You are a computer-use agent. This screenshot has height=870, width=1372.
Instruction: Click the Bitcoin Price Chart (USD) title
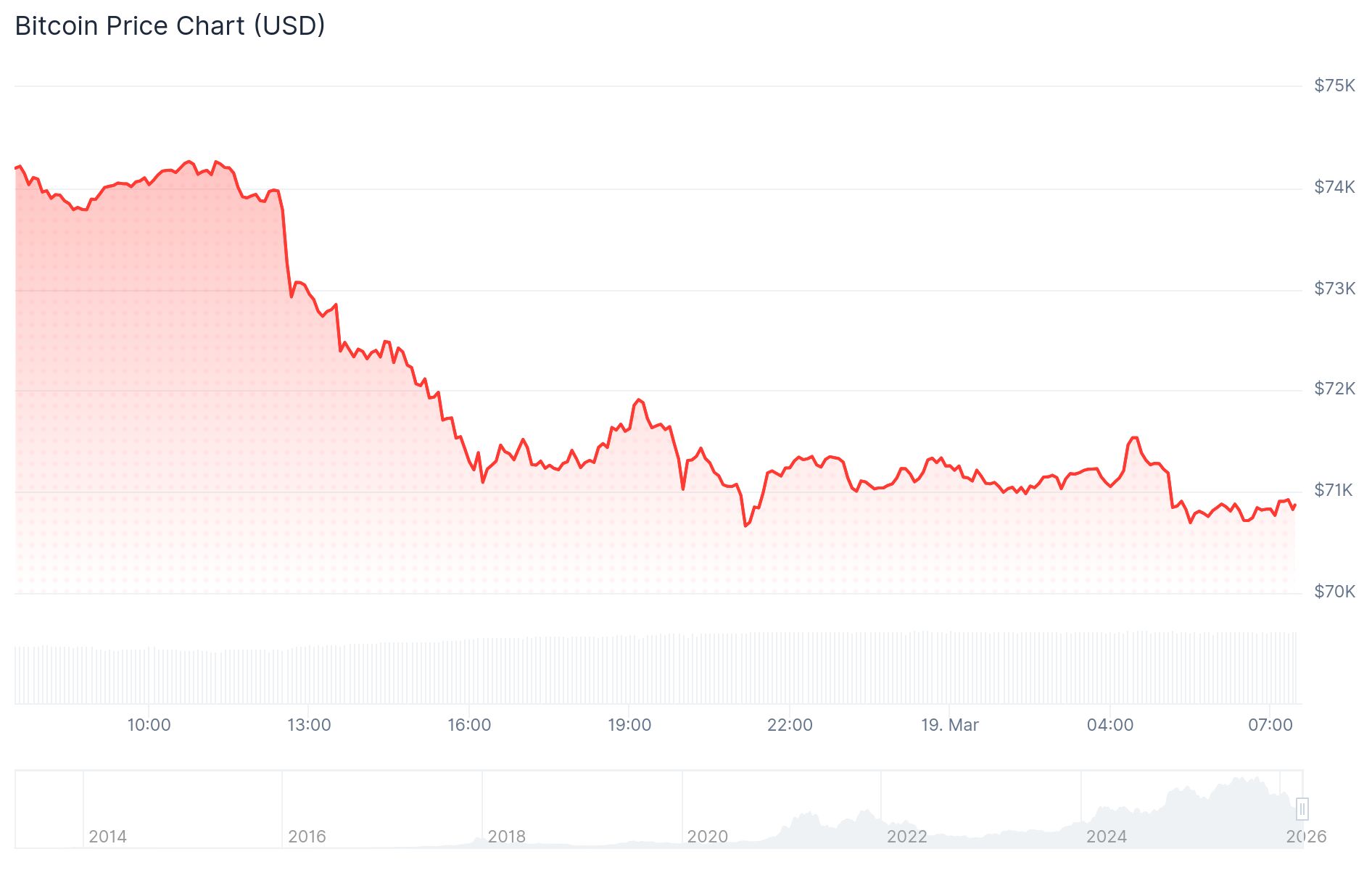point(170,26)
